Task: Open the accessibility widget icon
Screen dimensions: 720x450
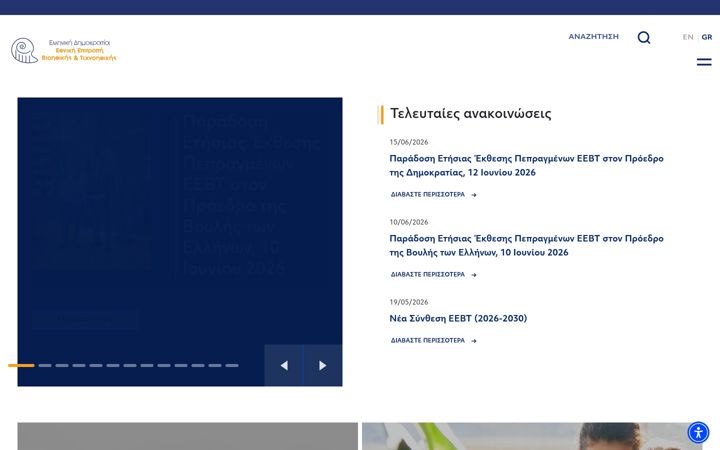Action: tap(698, 433)
